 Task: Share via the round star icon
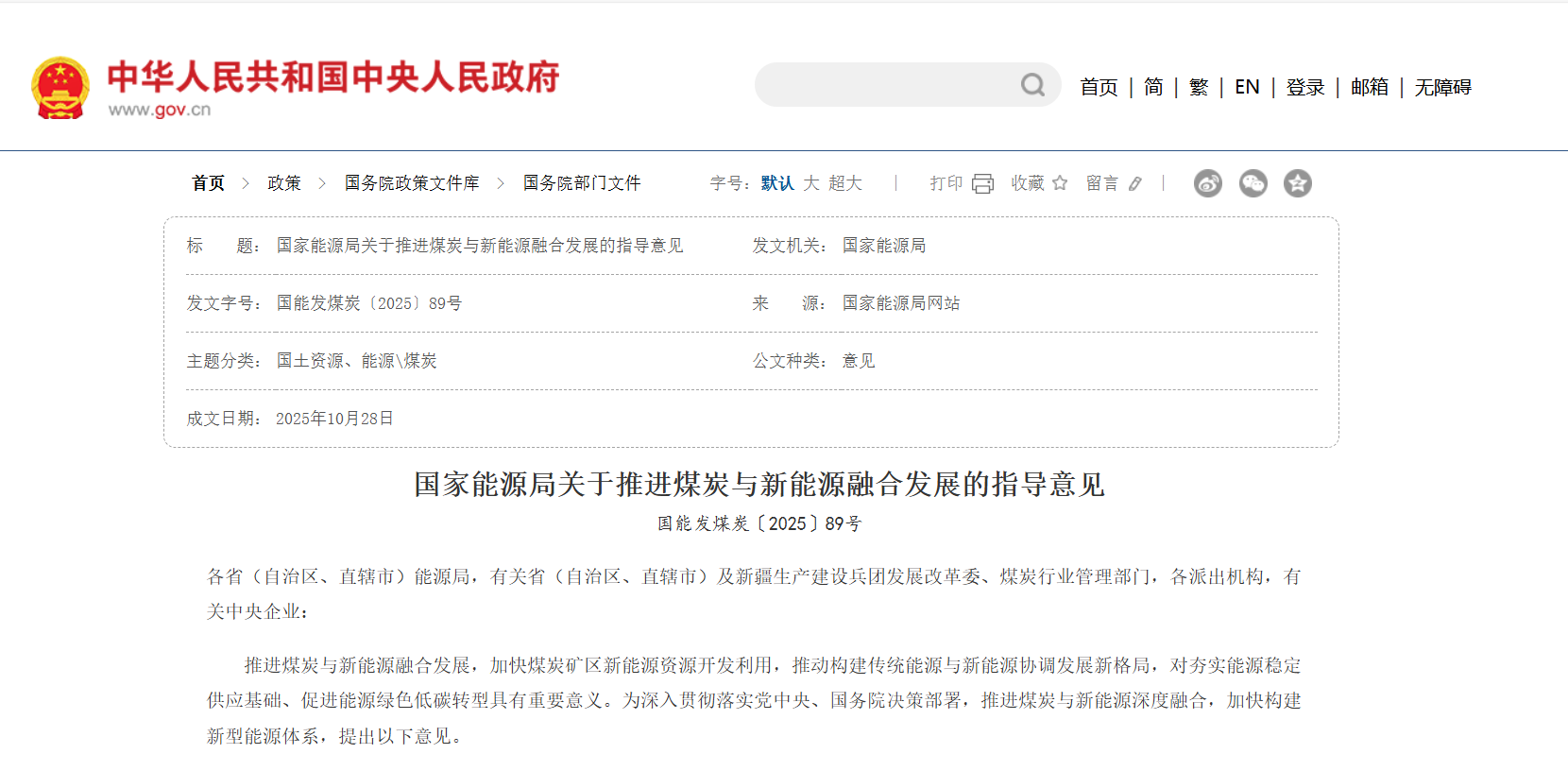[1298, 183]
